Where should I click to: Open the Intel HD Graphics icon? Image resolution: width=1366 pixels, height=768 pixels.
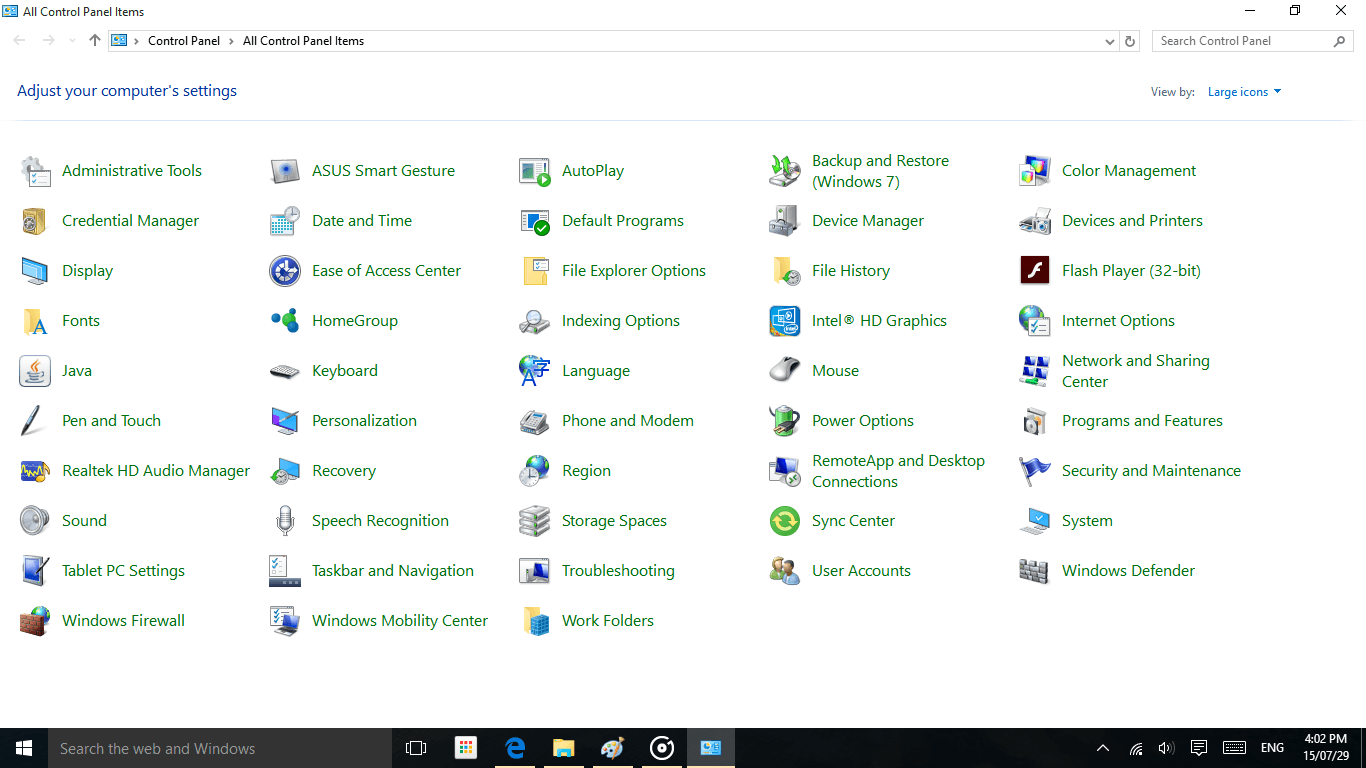tap(785, 321)
